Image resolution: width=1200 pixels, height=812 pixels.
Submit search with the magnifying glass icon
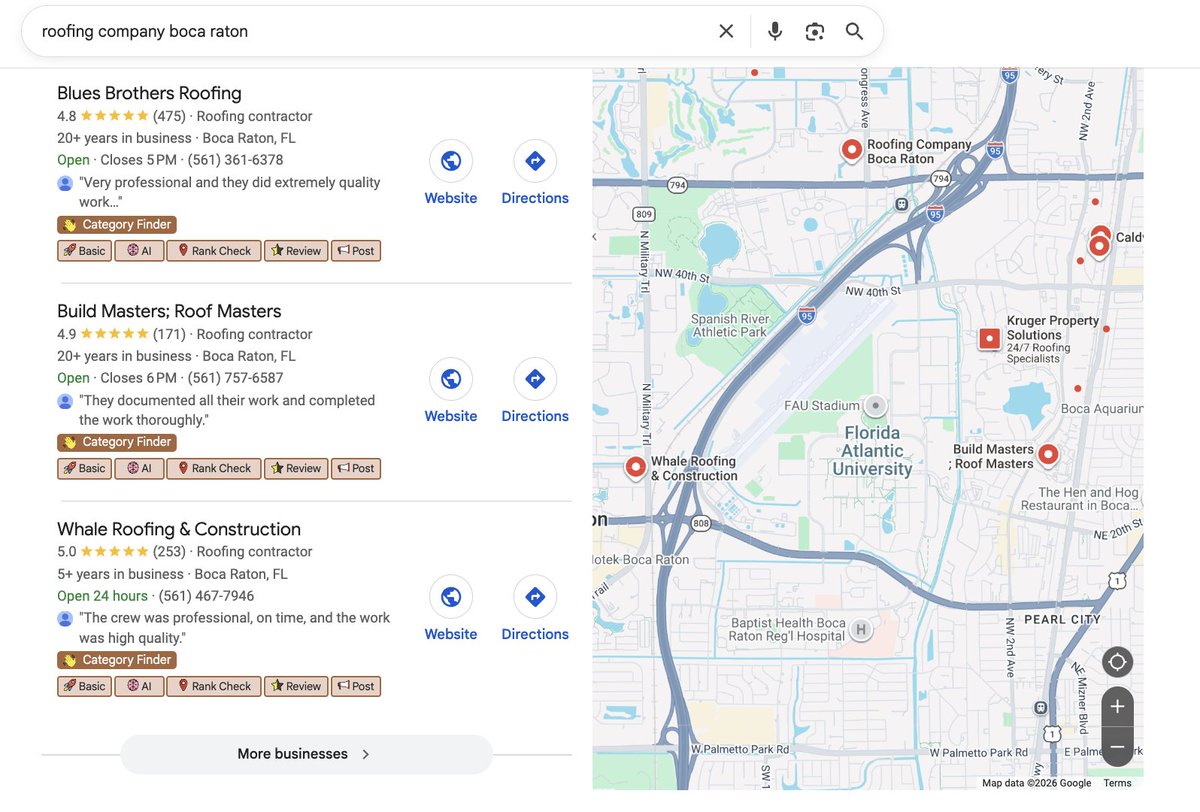[854, 31]
